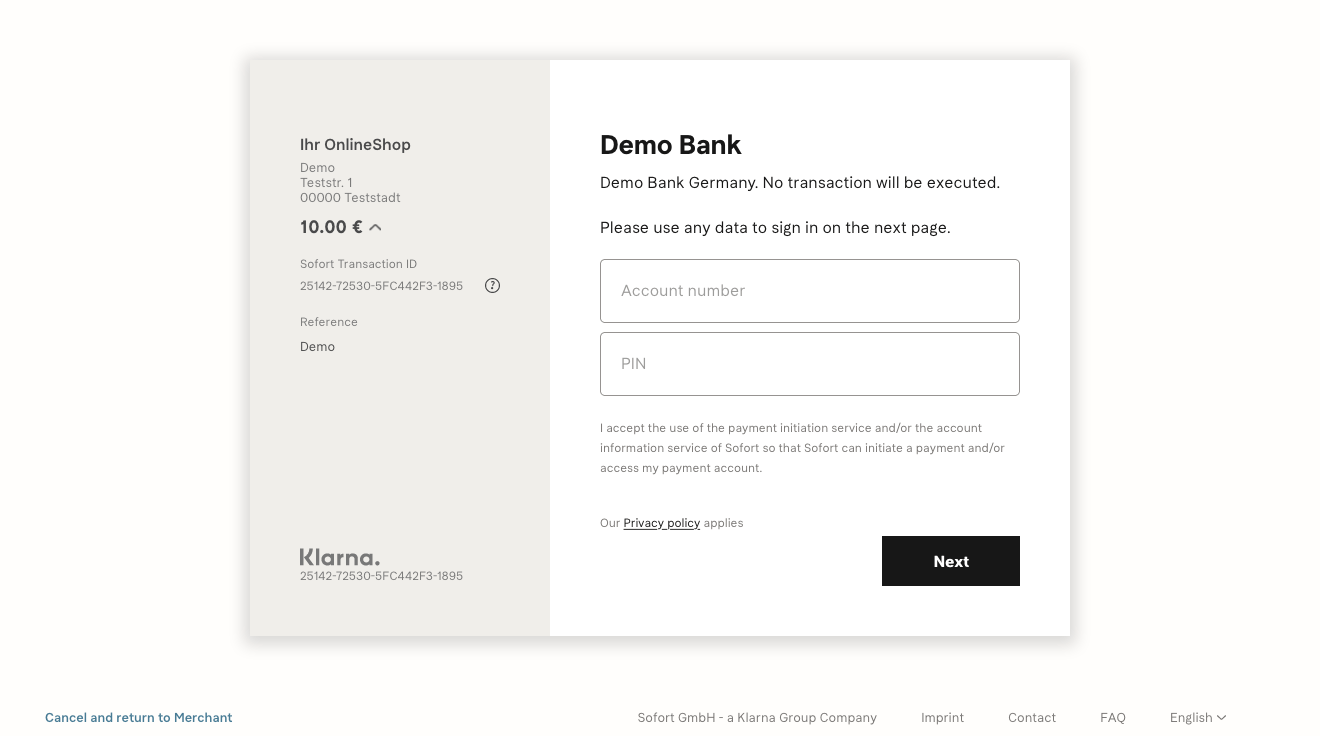
Task: Click the Sofort Transaction ID help icon
Action: tap(492, 286)
